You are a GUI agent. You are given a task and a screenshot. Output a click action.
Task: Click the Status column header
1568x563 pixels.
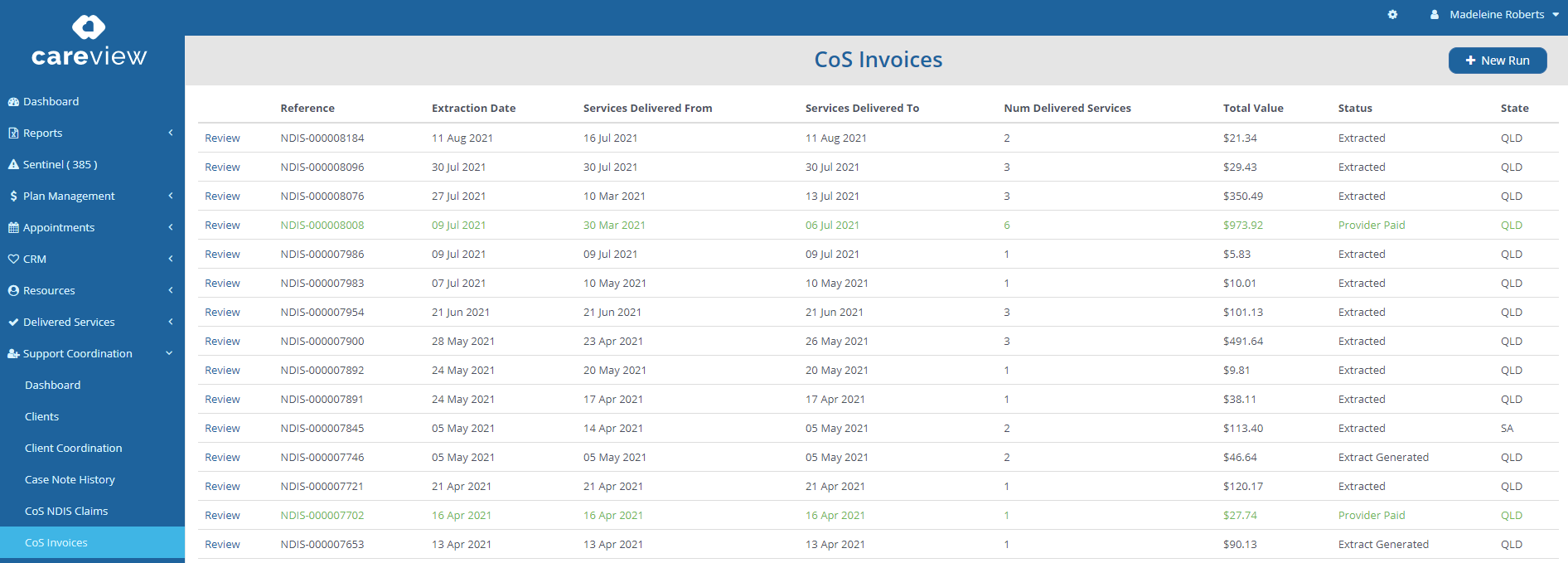[1355, 109]
